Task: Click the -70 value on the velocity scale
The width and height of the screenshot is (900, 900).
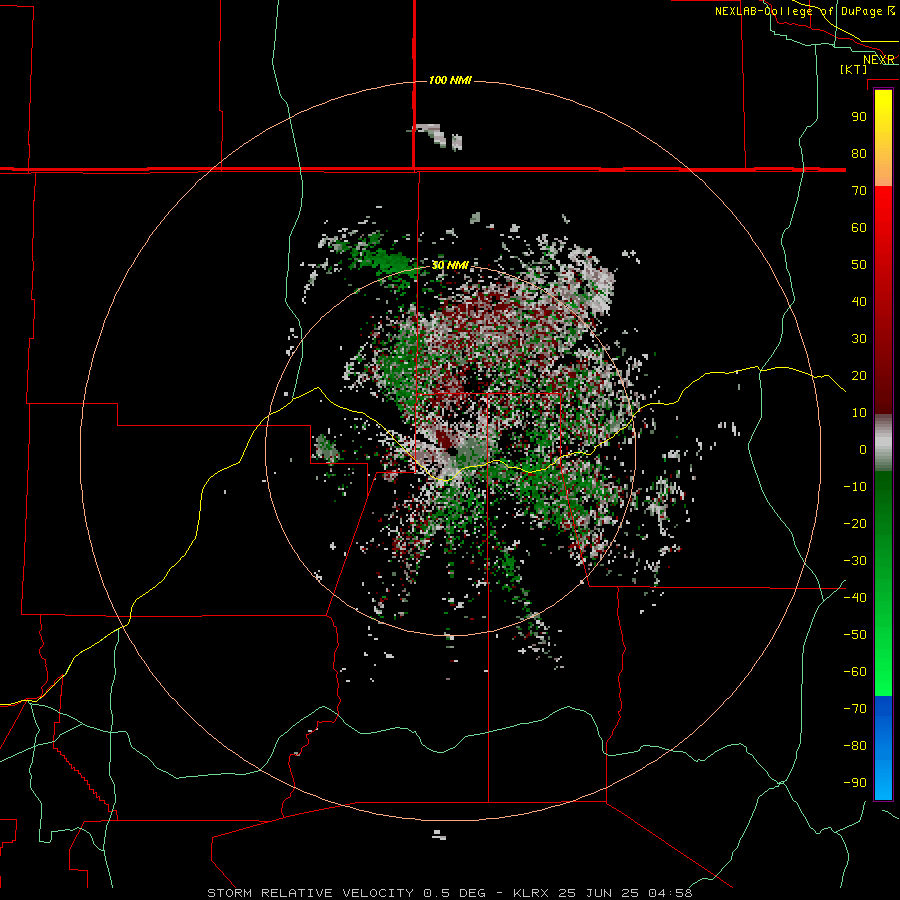Action: click(855, 709)
